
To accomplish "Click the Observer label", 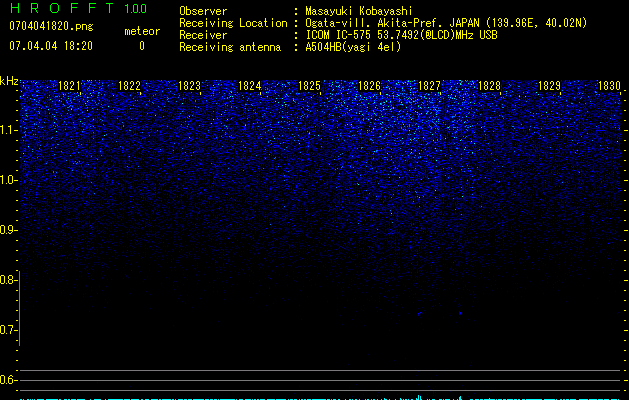I will click(203, 11).
